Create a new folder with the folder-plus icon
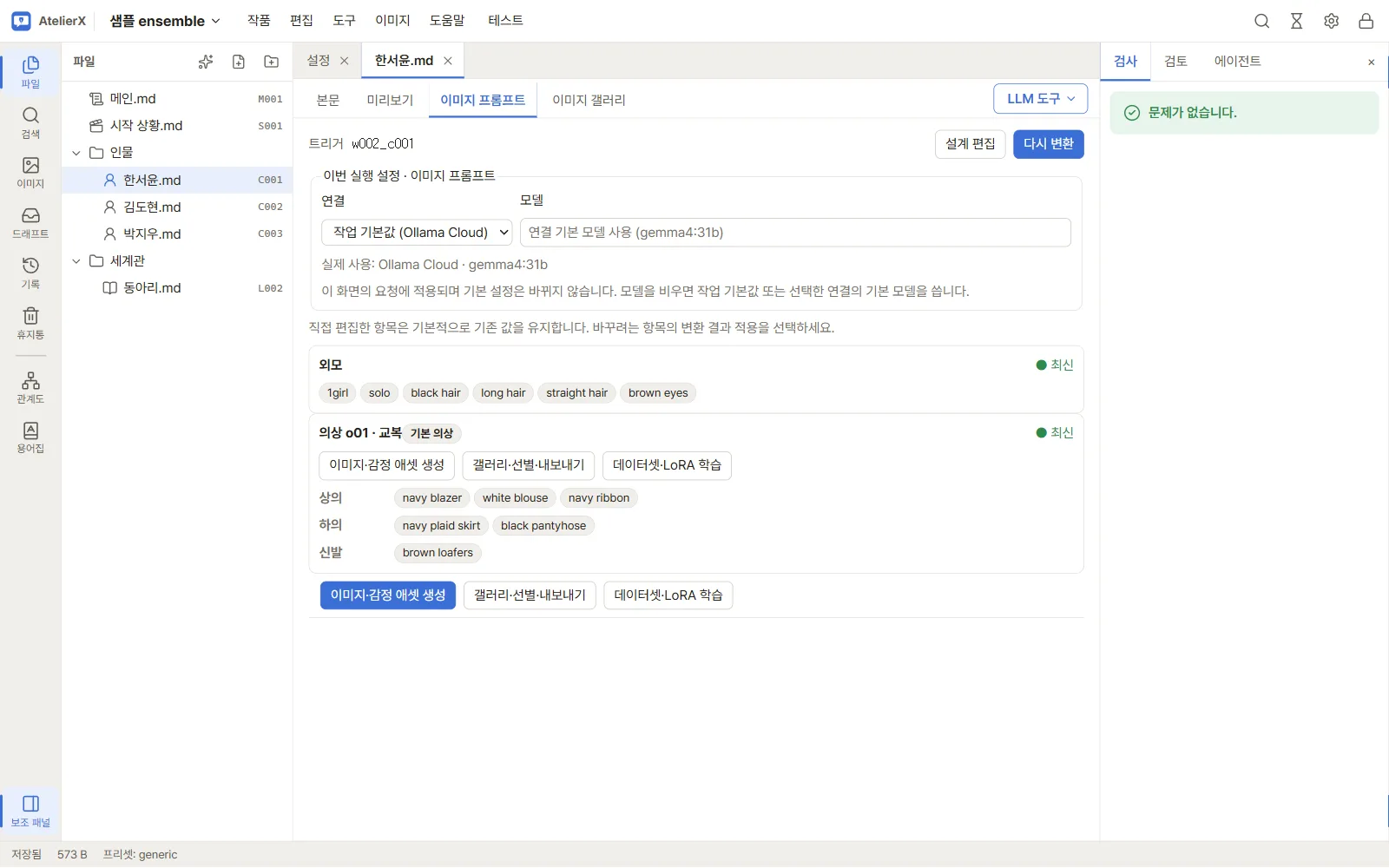This screenshot has width=1389, height=868. (272, 62)
